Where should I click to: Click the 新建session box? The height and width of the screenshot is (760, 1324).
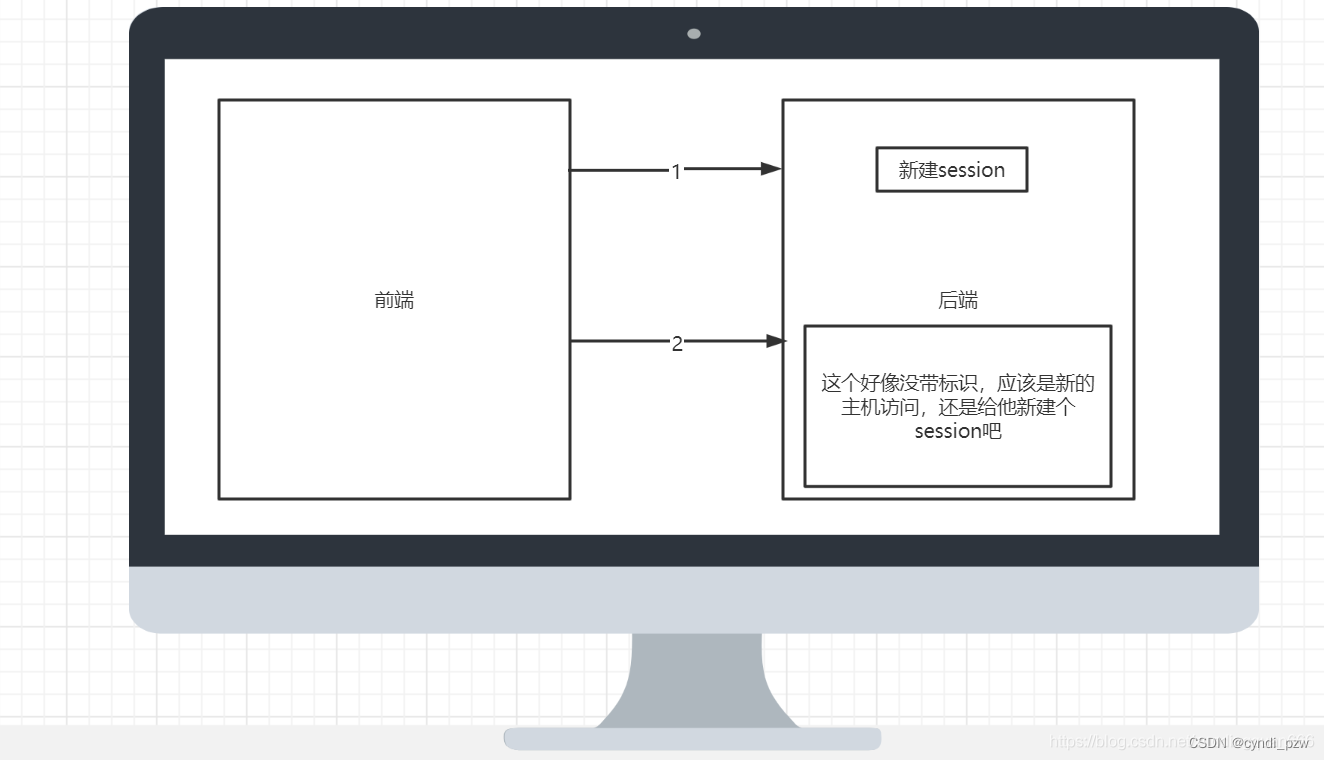tap(952, 170)
